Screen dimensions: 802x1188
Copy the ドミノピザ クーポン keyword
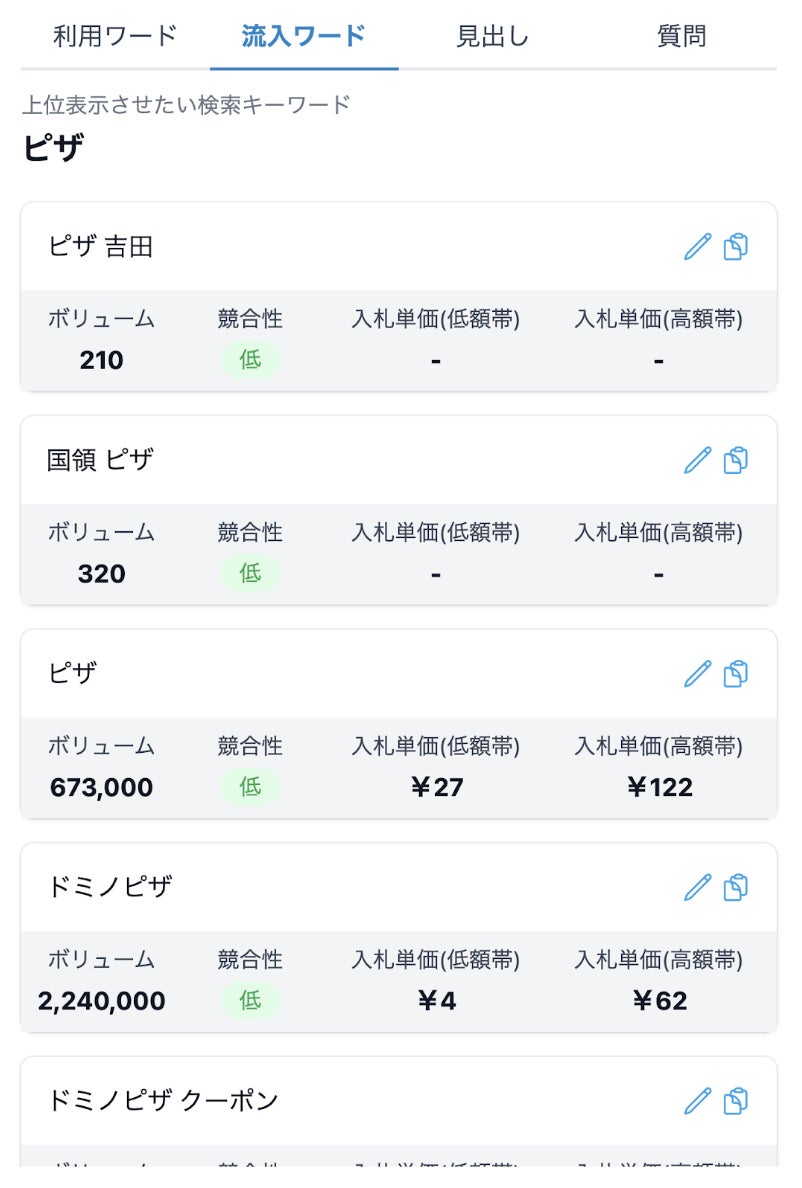click(736, 1101)
